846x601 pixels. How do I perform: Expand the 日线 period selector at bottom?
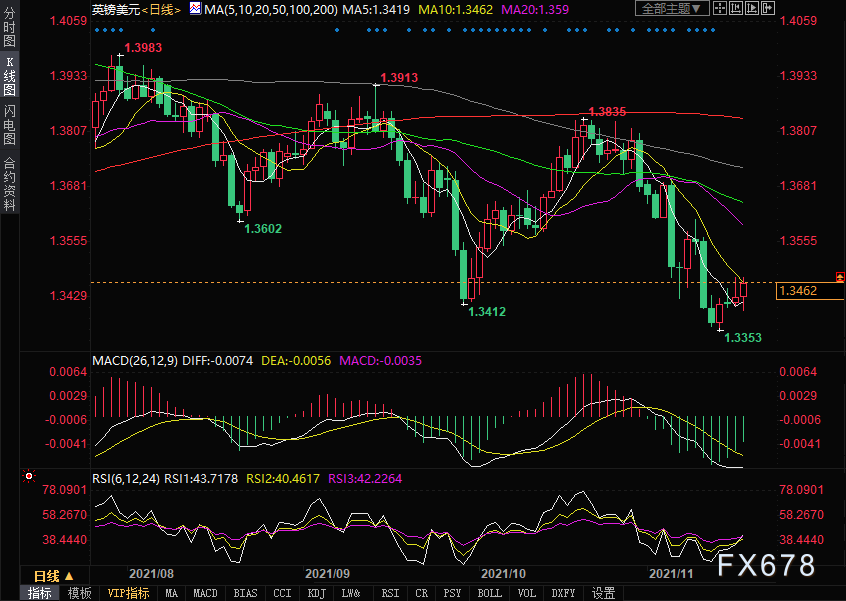pos(54,576)
